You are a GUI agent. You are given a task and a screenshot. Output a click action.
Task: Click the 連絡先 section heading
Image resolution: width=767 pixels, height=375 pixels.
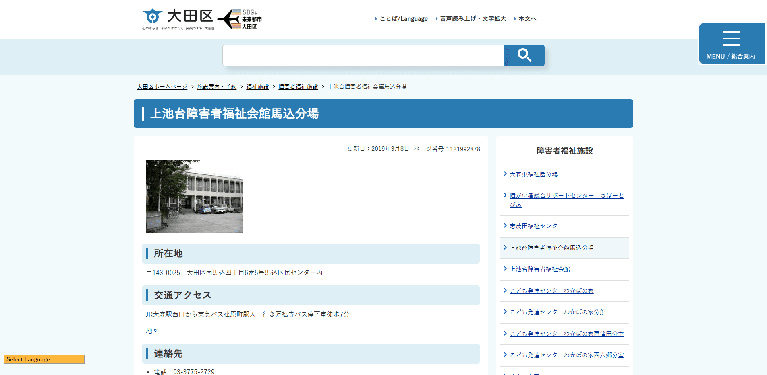tap(311, 353)
